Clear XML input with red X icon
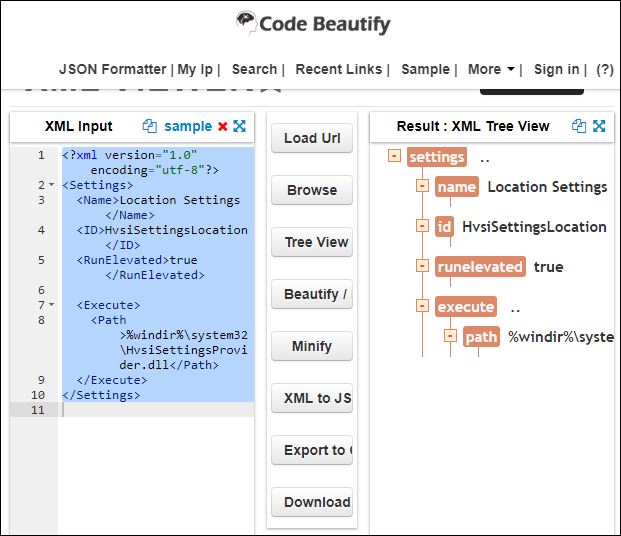The image size is (621, 536). point(223,126)
